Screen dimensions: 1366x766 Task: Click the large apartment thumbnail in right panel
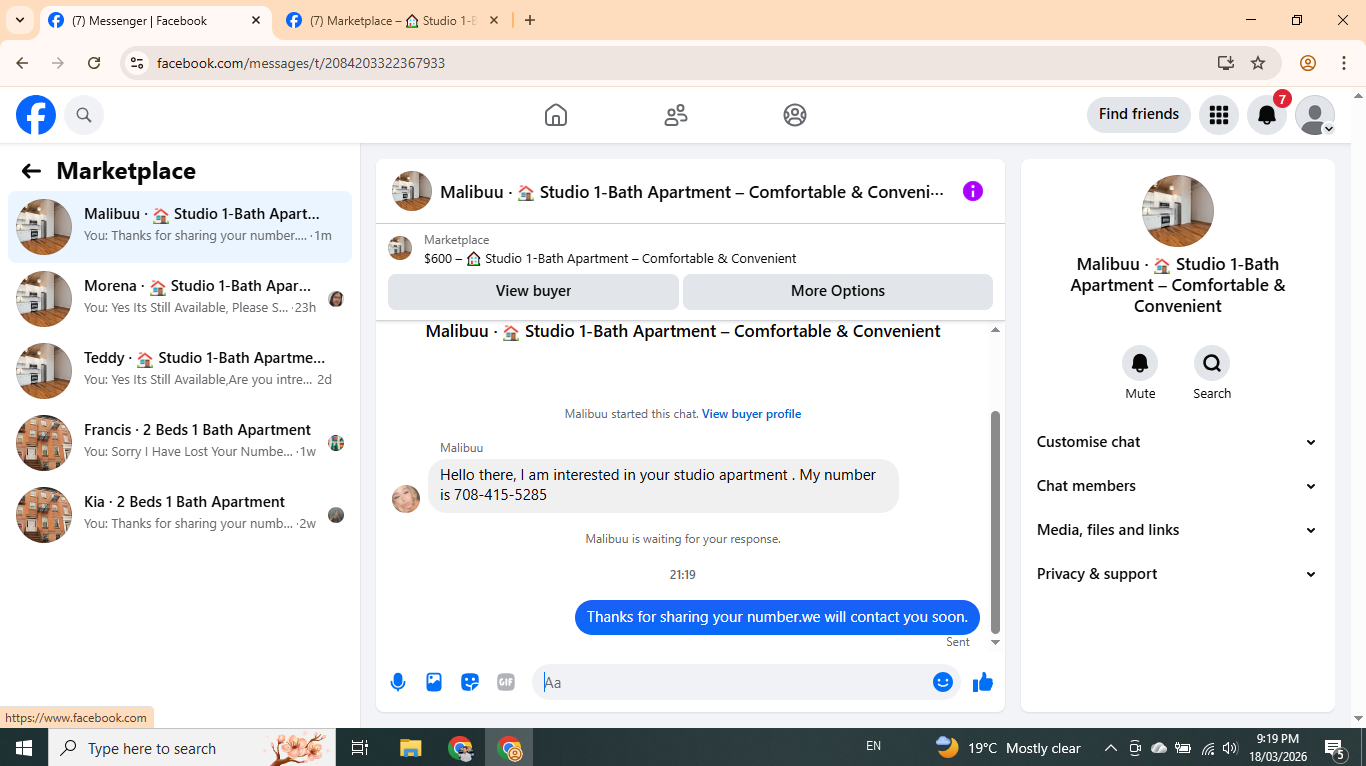[1178, 211]
